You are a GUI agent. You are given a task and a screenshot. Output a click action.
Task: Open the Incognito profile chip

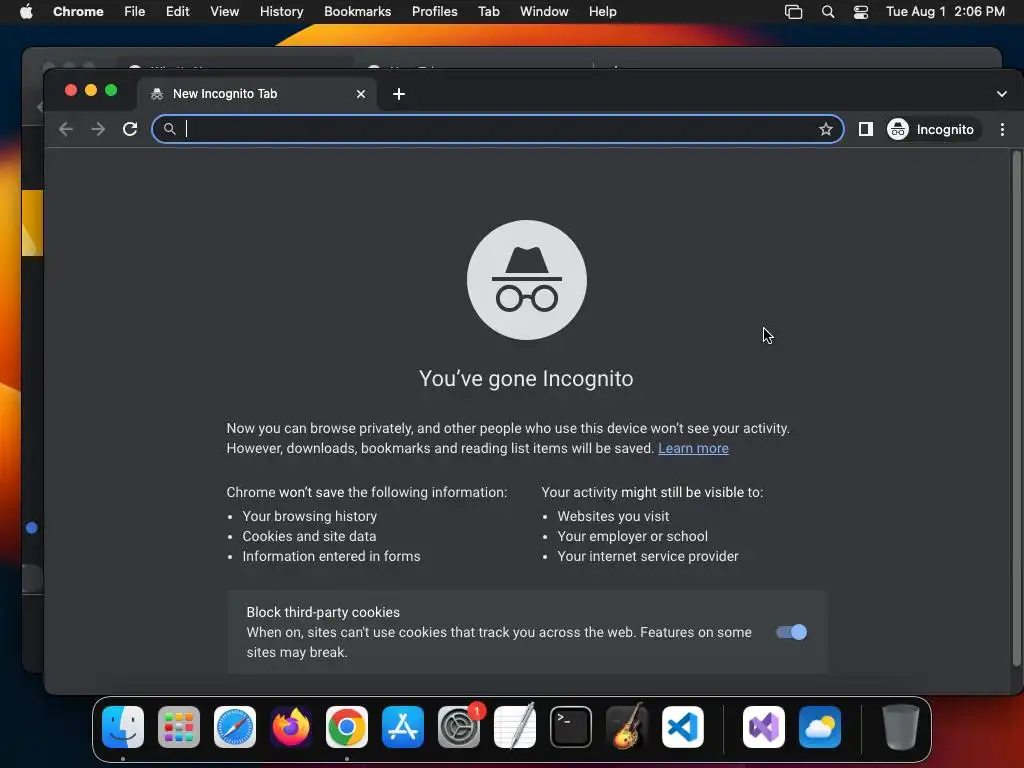click(932, 129)
